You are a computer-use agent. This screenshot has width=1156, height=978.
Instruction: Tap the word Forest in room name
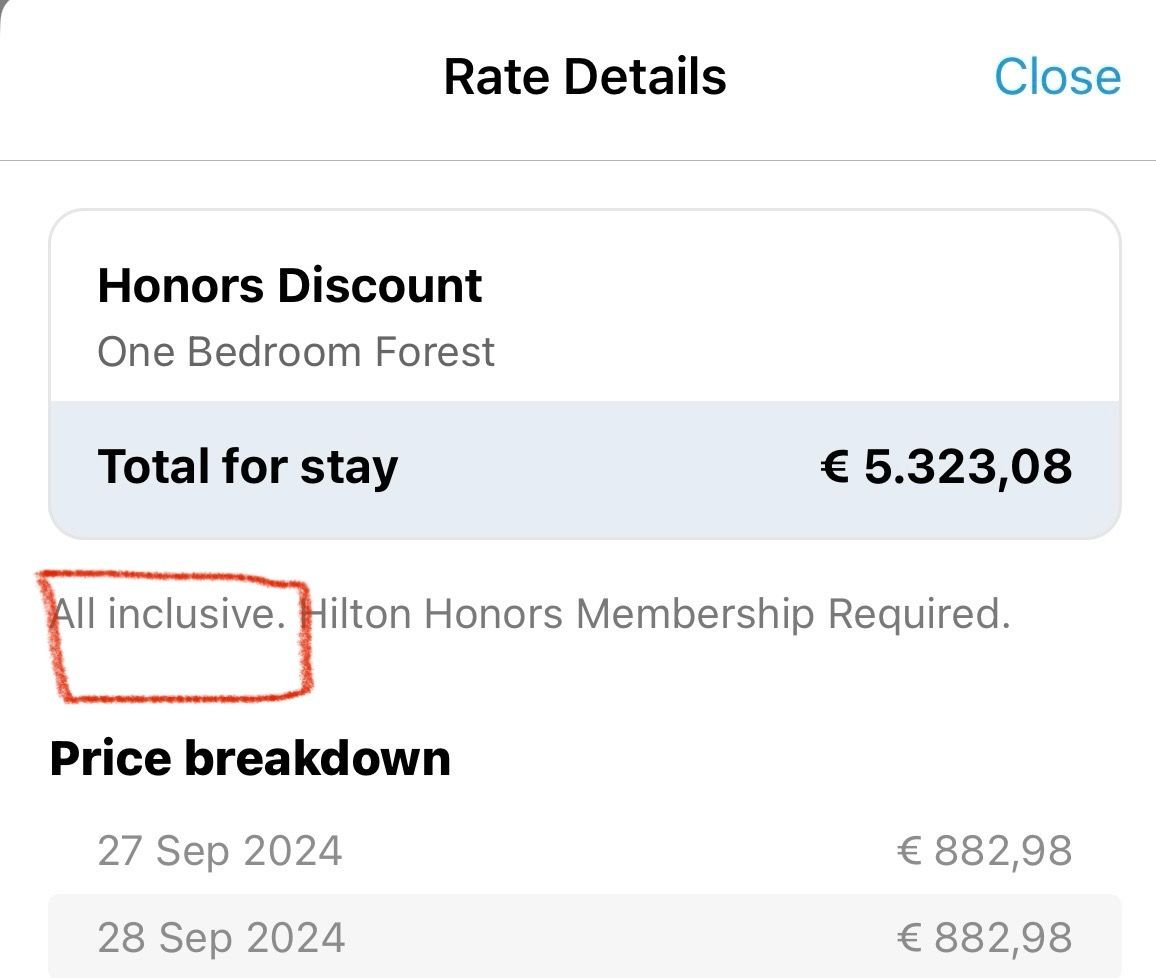[x=434, y=352]
